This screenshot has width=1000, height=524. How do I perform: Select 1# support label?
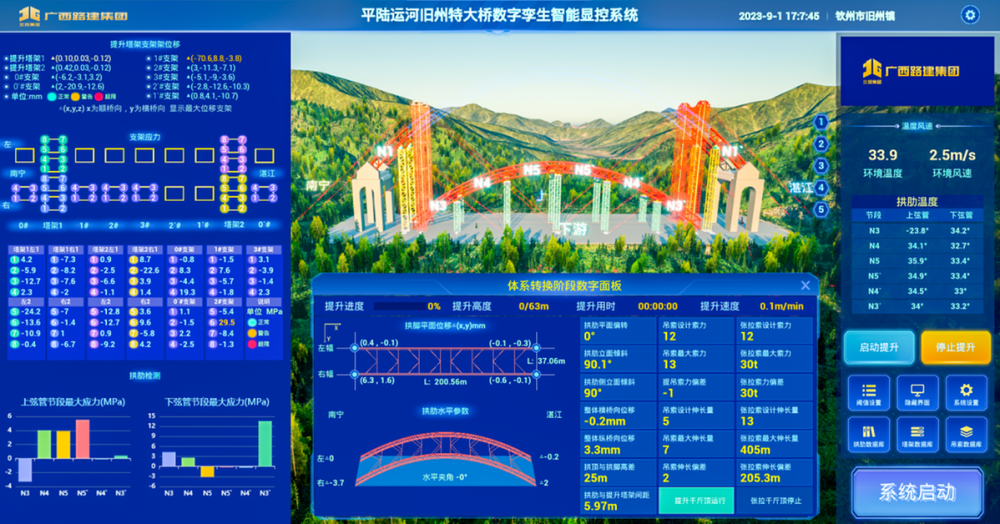[x=84, y=225]
